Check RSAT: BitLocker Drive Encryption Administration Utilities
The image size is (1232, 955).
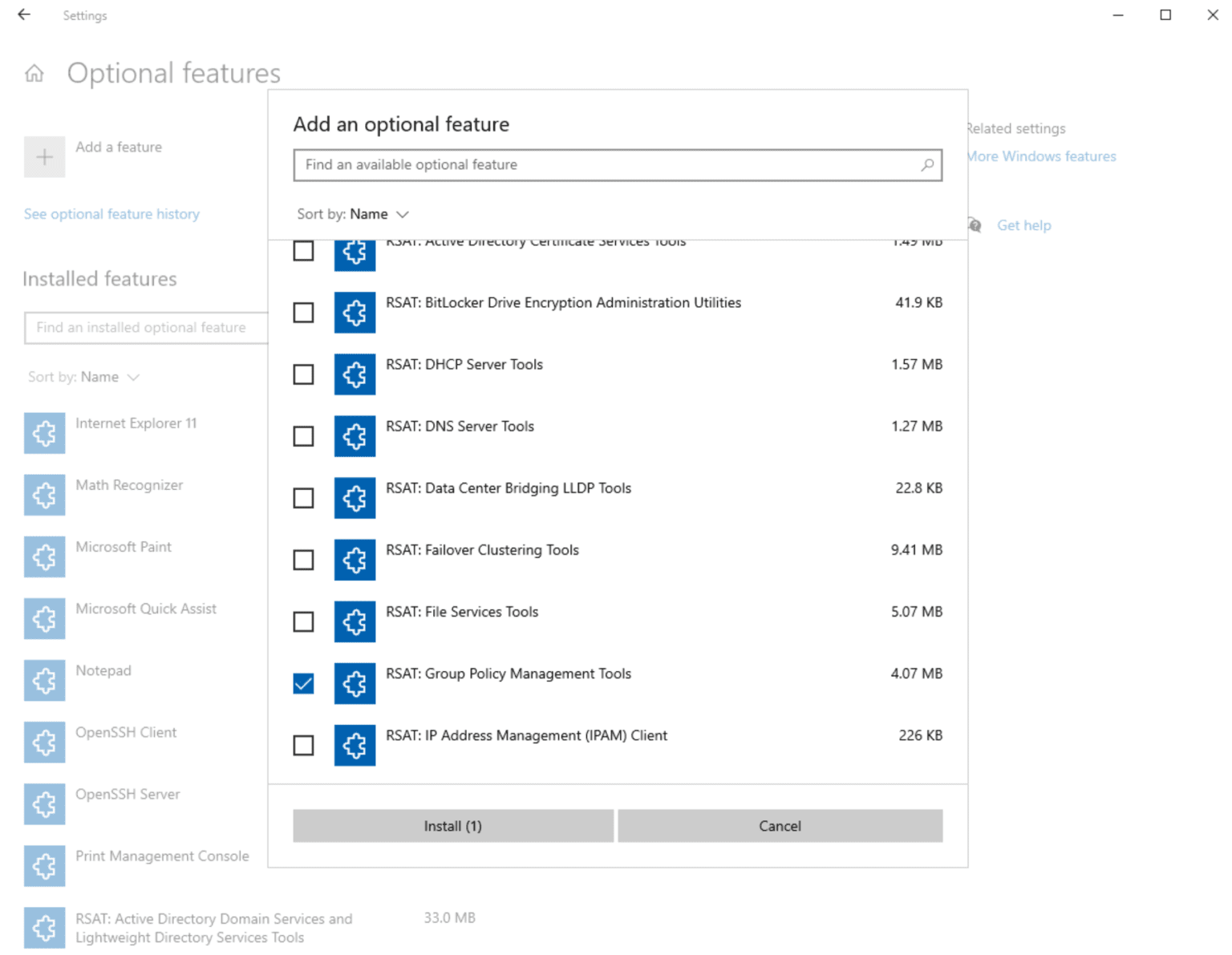303,313
